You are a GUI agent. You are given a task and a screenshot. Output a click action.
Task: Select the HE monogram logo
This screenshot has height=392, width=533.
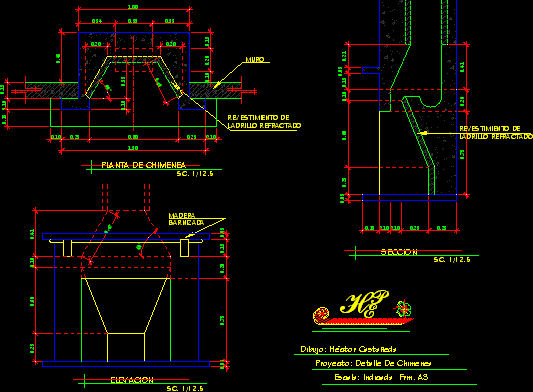[364, 304]
